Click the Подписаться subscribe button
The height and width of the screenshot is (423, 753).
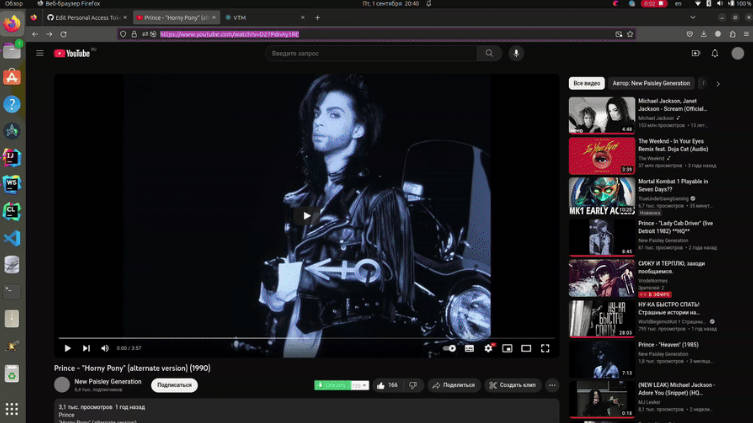point(174,385)
